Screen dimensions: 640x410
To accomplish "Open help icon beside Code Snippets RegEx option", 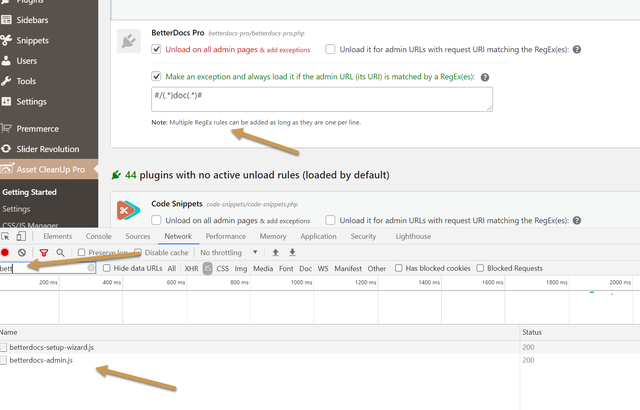I will [577, 221].
